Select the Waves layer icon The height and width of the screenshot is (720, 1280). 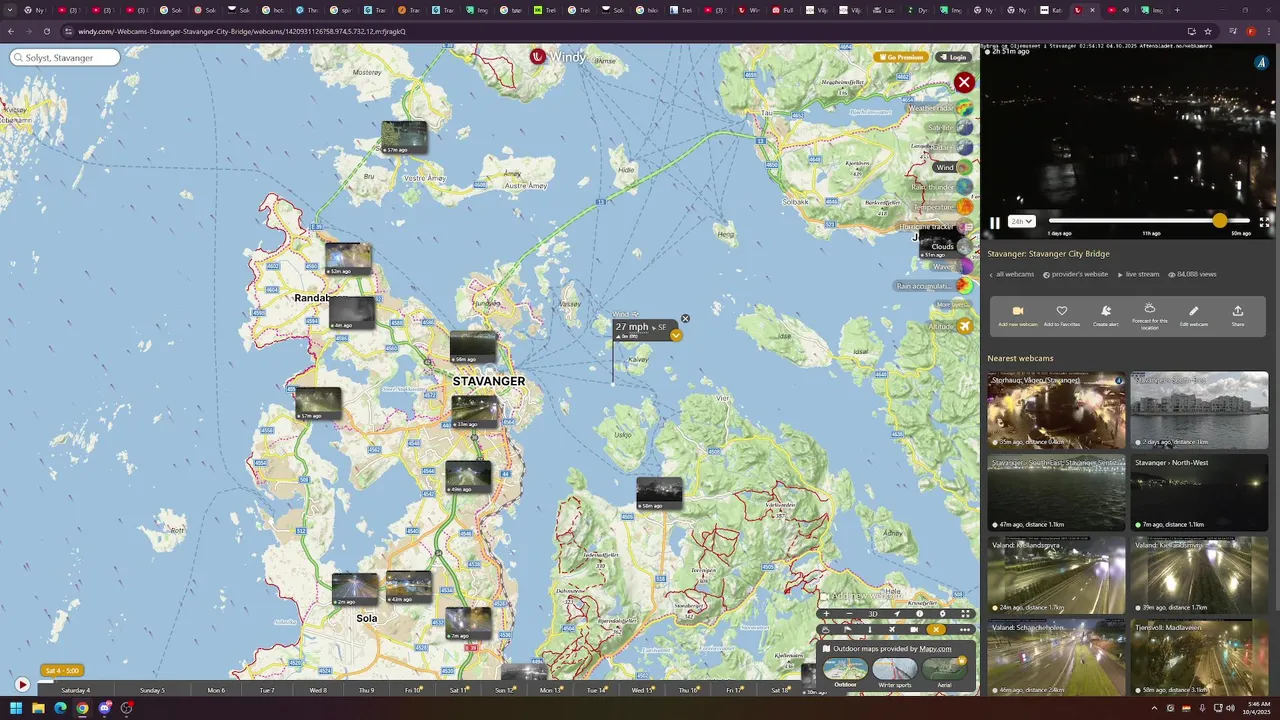tap(964, 267)
